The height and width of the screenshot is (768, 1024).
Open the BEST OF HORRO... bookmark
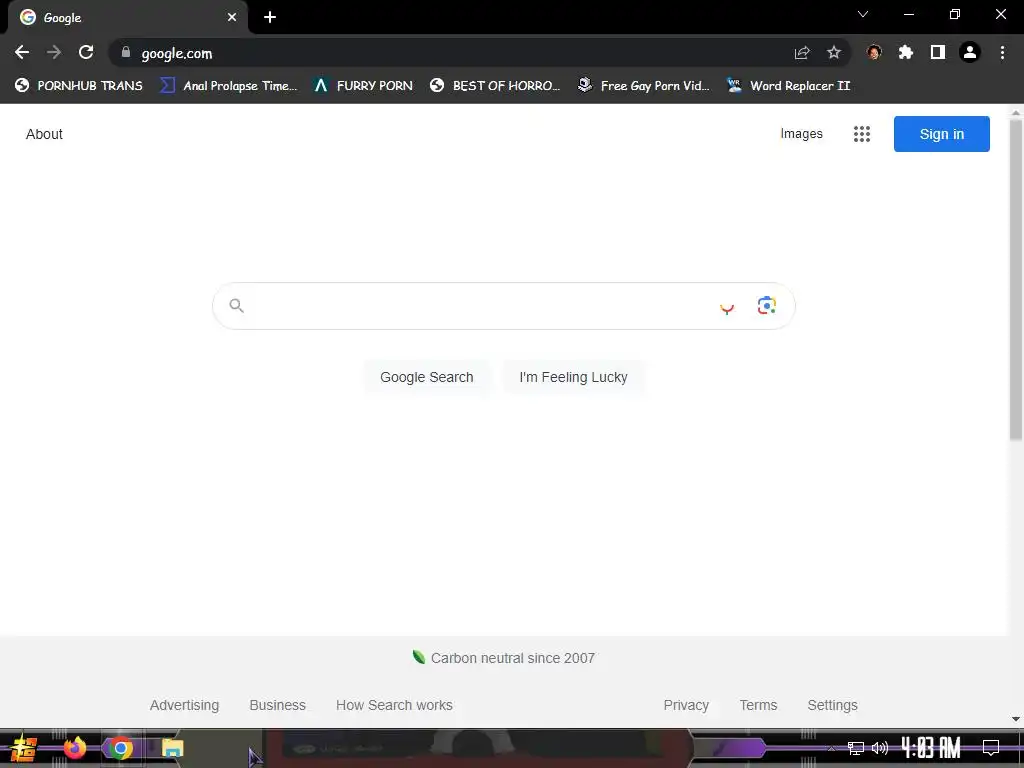pos(495,86)
